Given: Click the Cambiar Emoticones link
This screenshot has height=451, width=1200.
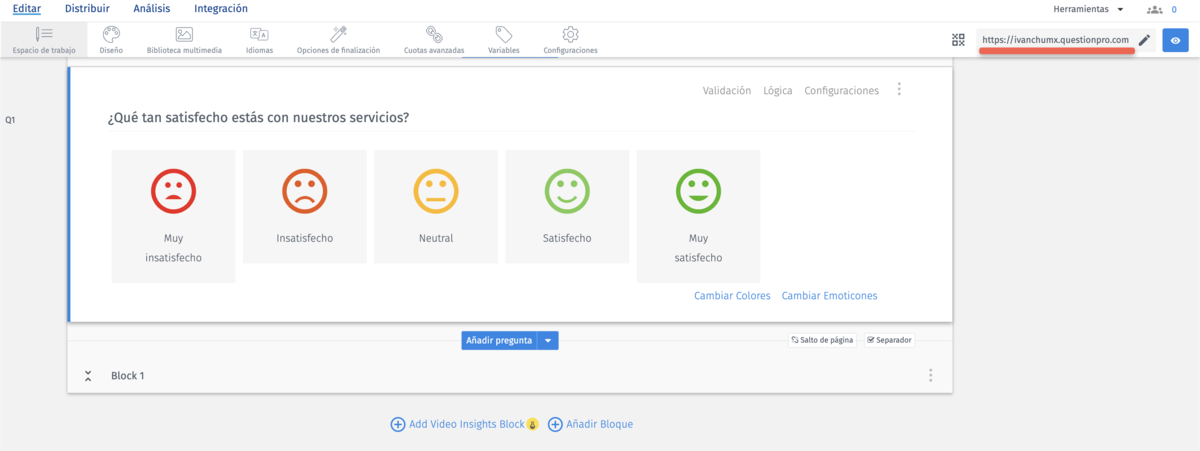Looking at the screenshot, I should pos(829,296).
